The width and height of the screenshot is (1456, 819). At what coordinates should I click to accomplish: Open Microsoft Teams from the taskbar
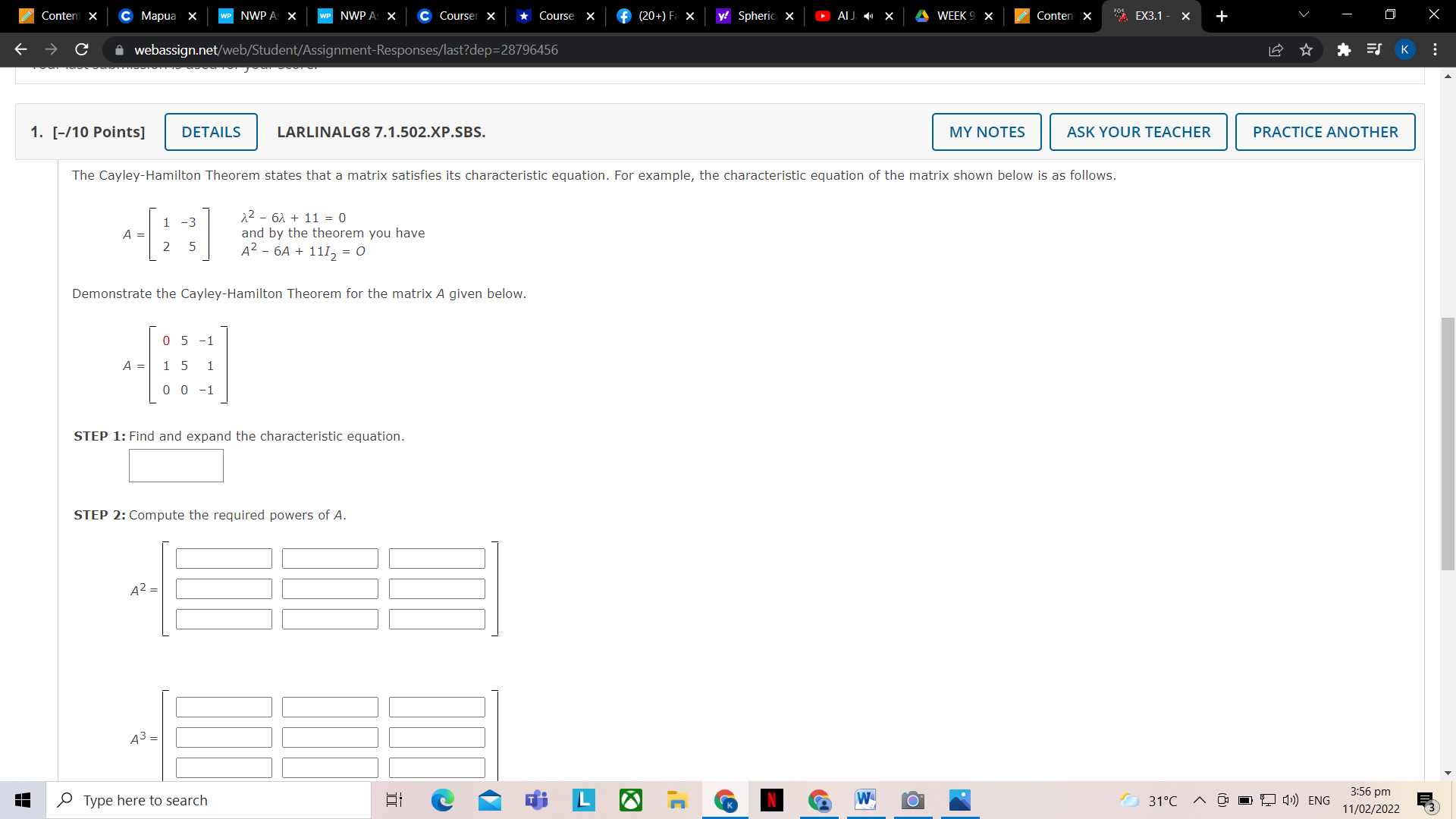(x=536, y=800)
